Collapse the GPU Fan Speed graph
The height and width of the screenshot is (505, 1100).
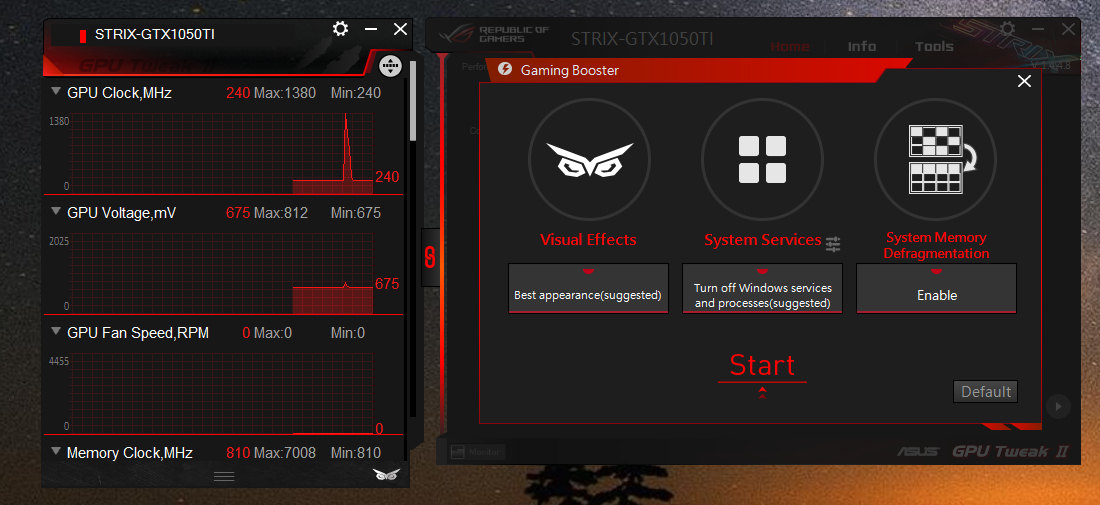pyautogui.click(x=56, y=331)
